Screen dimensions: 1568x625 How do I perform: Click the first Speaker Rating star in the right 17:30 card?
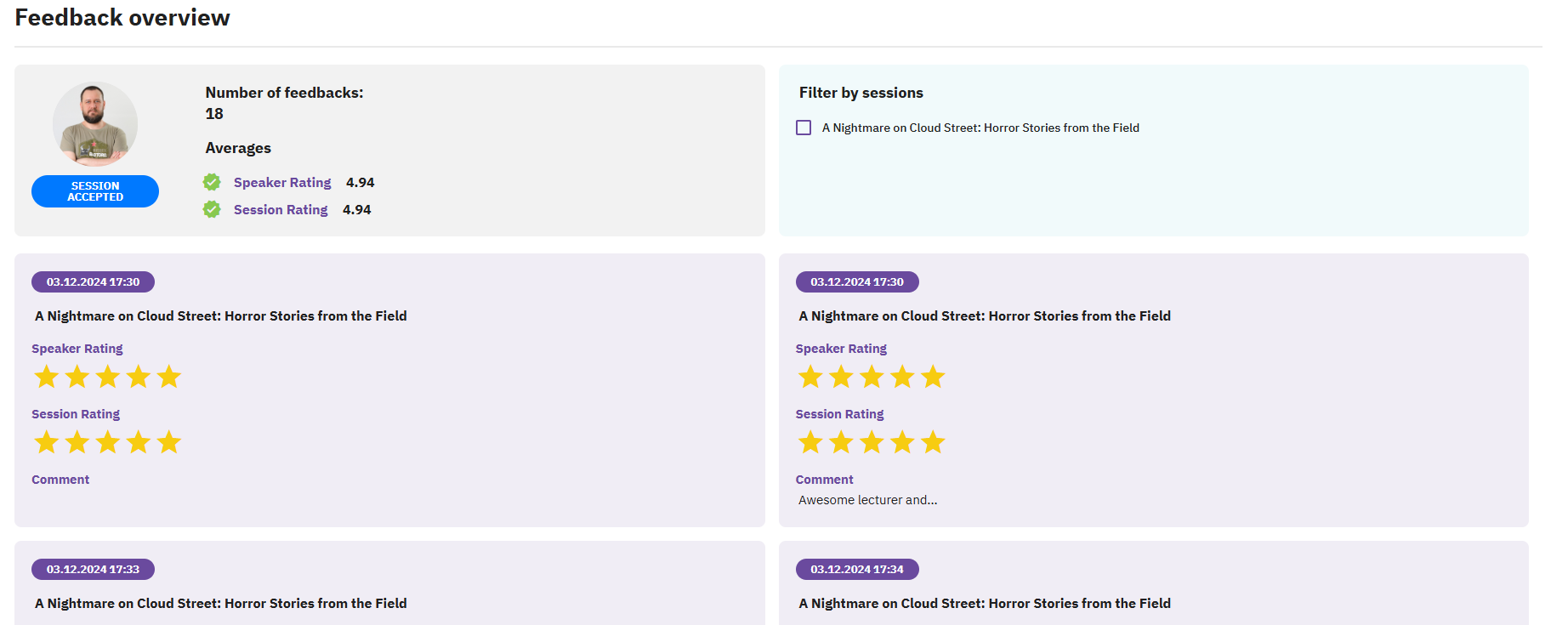(x=810, y=377)
